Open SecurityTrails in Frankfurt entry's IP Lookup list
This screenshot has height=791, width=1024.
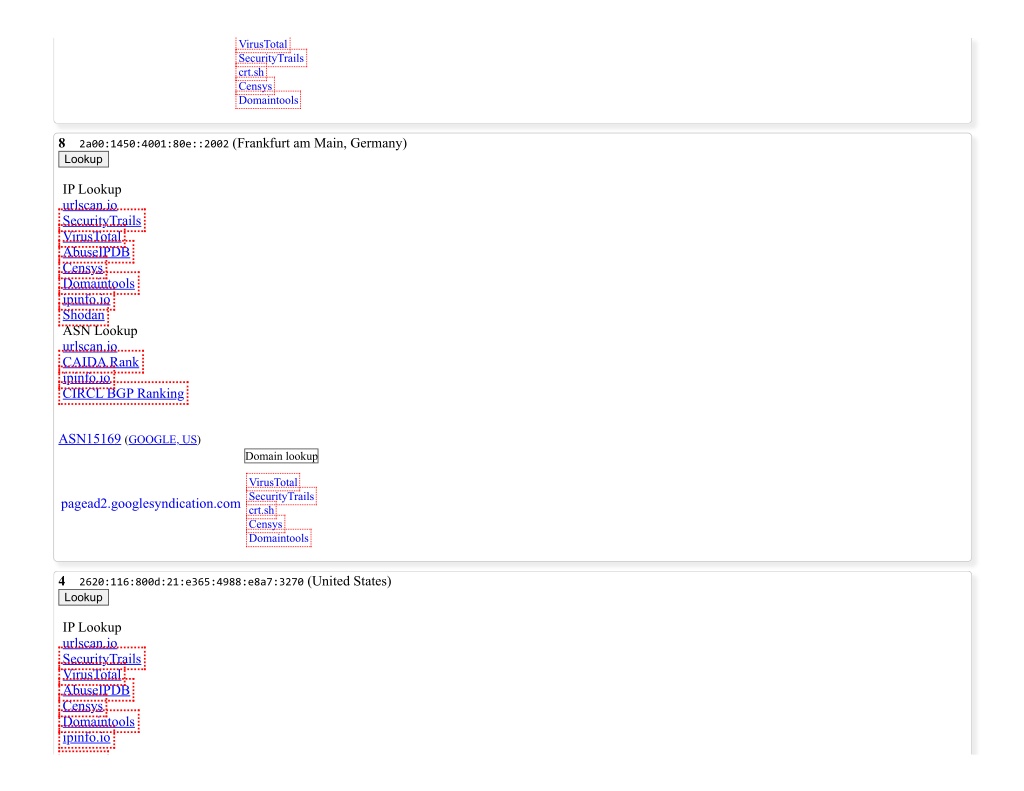(x=101, y=221)
